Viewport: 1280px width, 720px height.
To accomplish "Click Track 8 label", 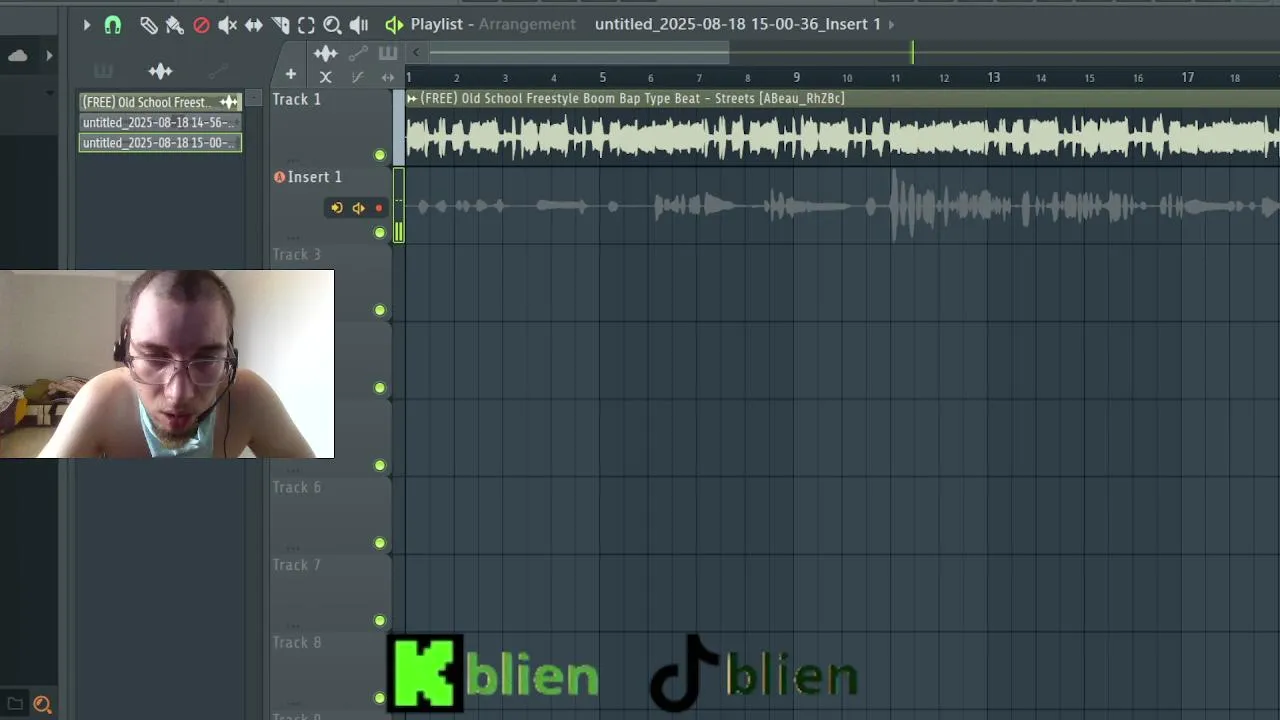I will pos(297,642).
